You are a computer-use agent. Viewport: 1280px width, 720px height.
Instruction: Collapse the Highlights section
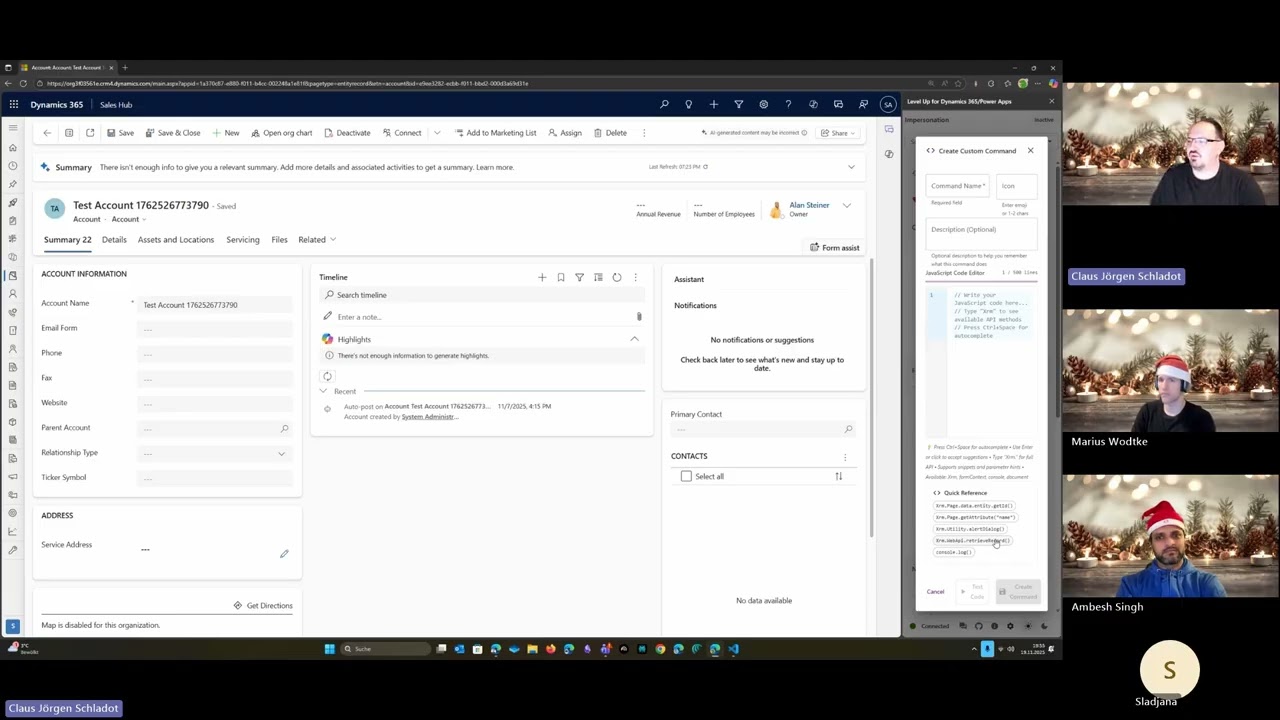point(634,339)
